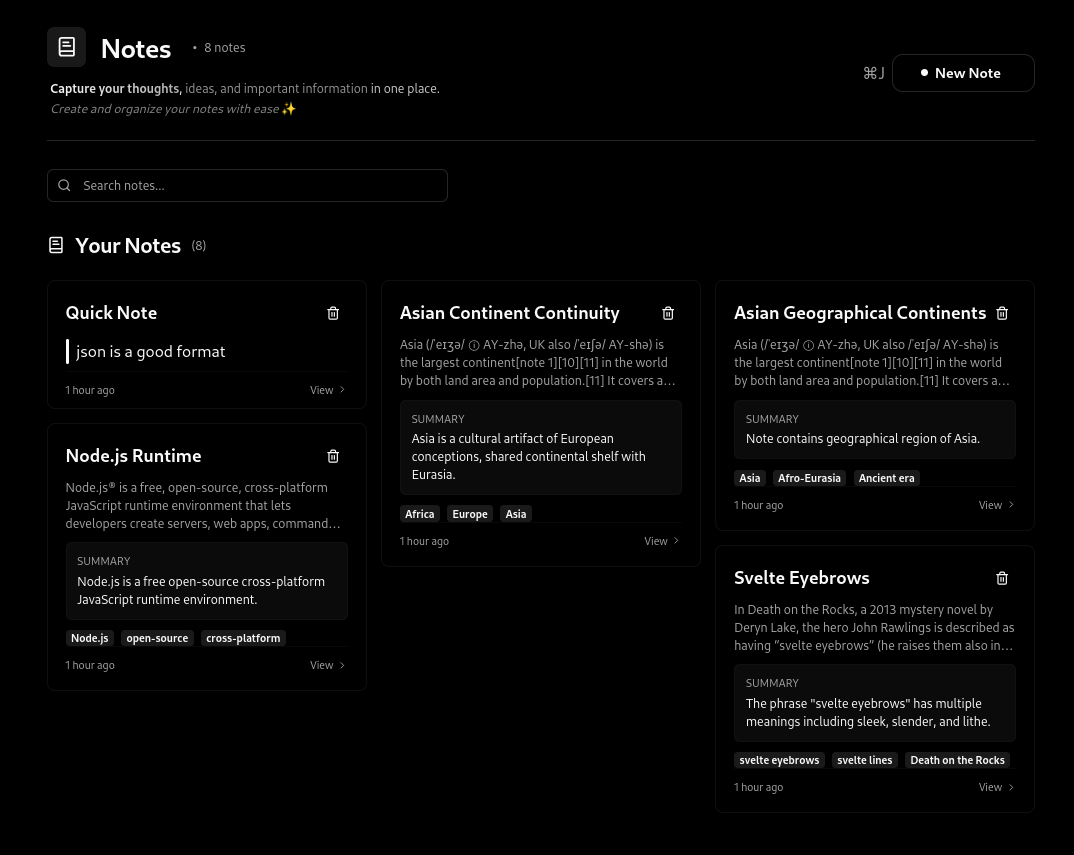Delete the Asian Continent Continuity note
1074x855 pixels.
[668, 313]
